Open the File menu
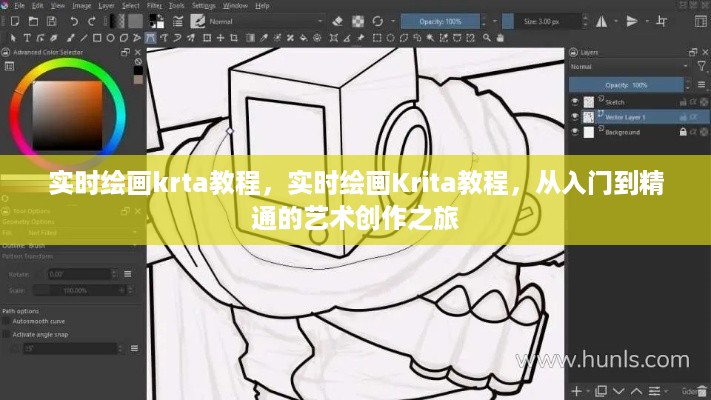The width and height of the screenshot is (711, 400). pyautogui.click(x=19, y=6)
